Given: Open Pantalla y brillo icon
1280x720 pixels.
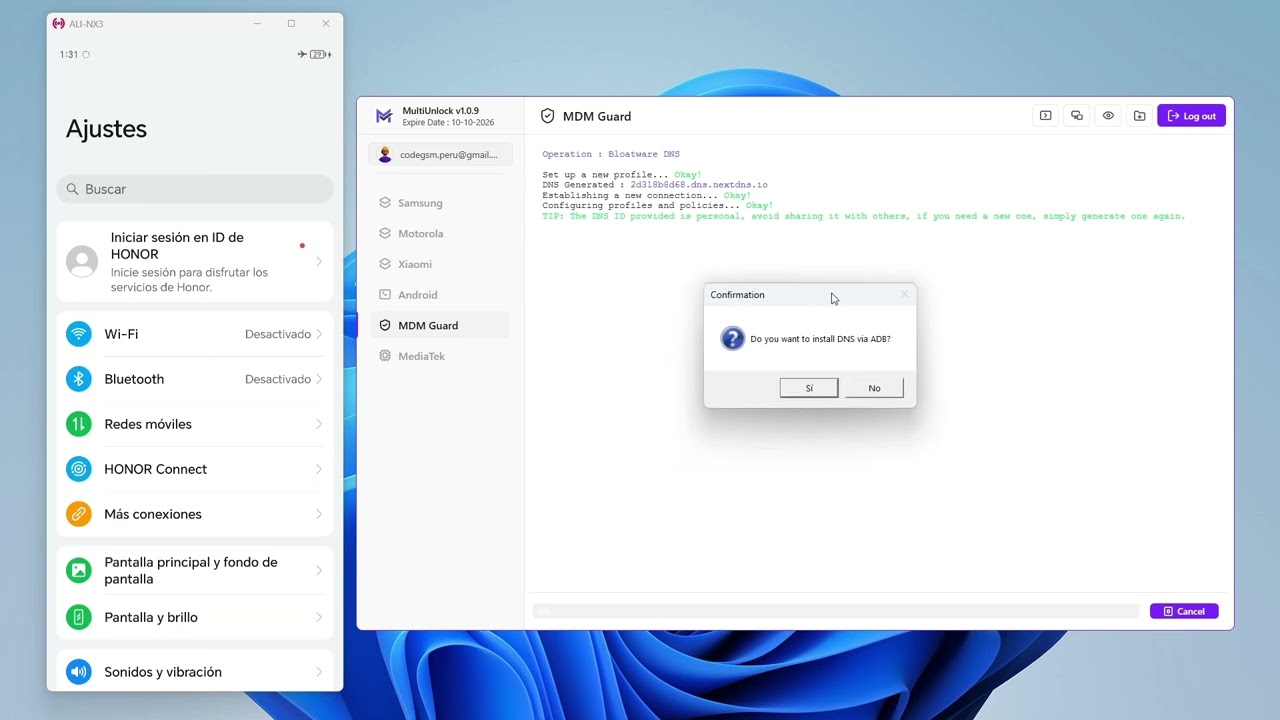Looking at the screenshot, I should click(78, 617).
